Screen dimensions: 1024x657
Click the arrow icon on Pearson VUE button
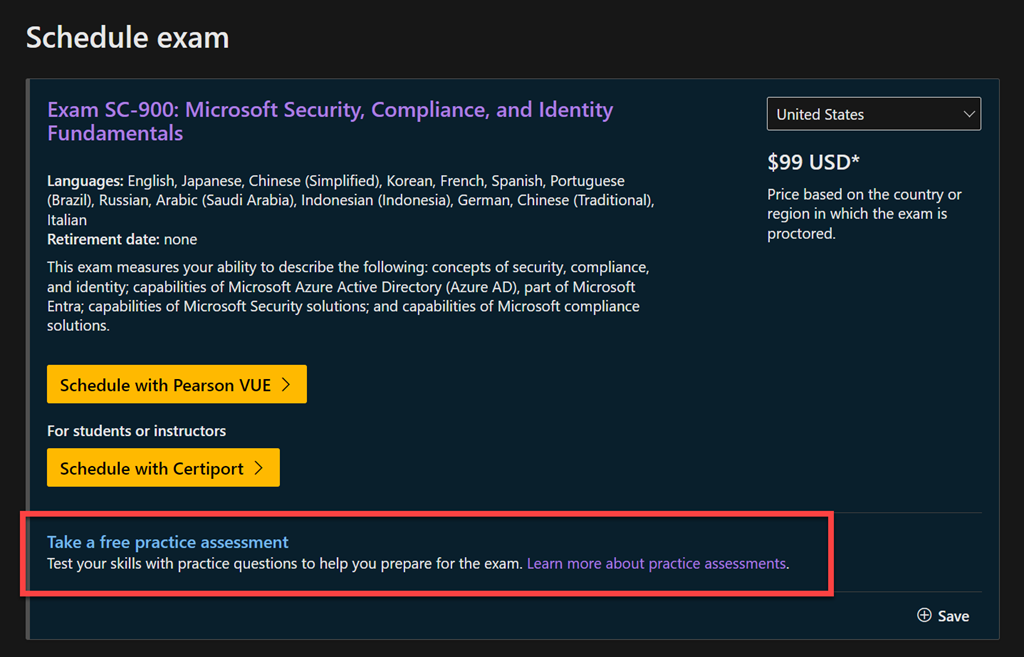coord(286,385)
